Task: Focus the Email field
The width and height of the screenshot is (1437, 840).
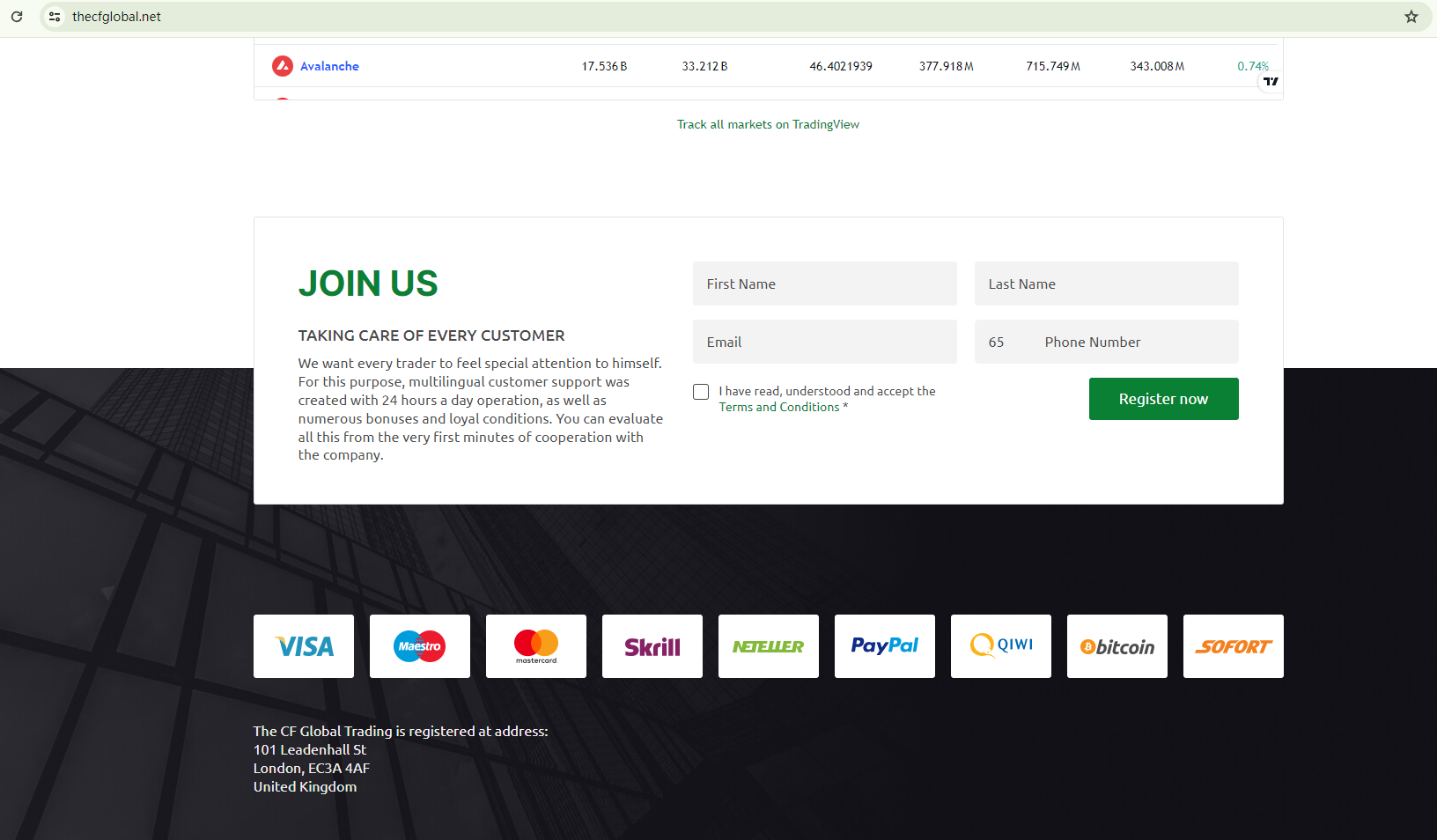Action: click(825, 342)
